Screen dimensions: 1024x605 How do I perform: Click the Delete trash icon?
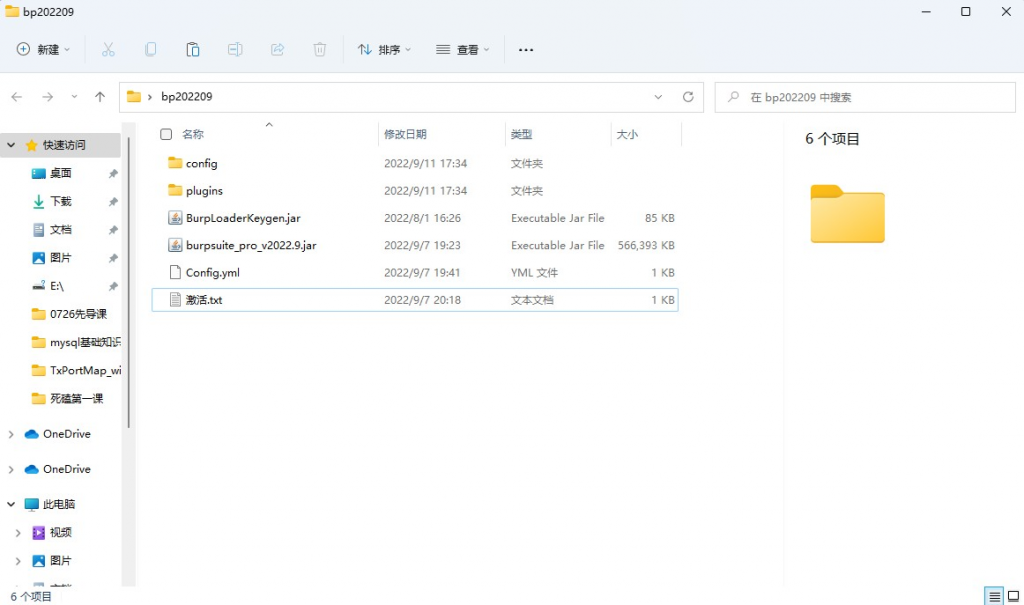click(x=319, y=50)
